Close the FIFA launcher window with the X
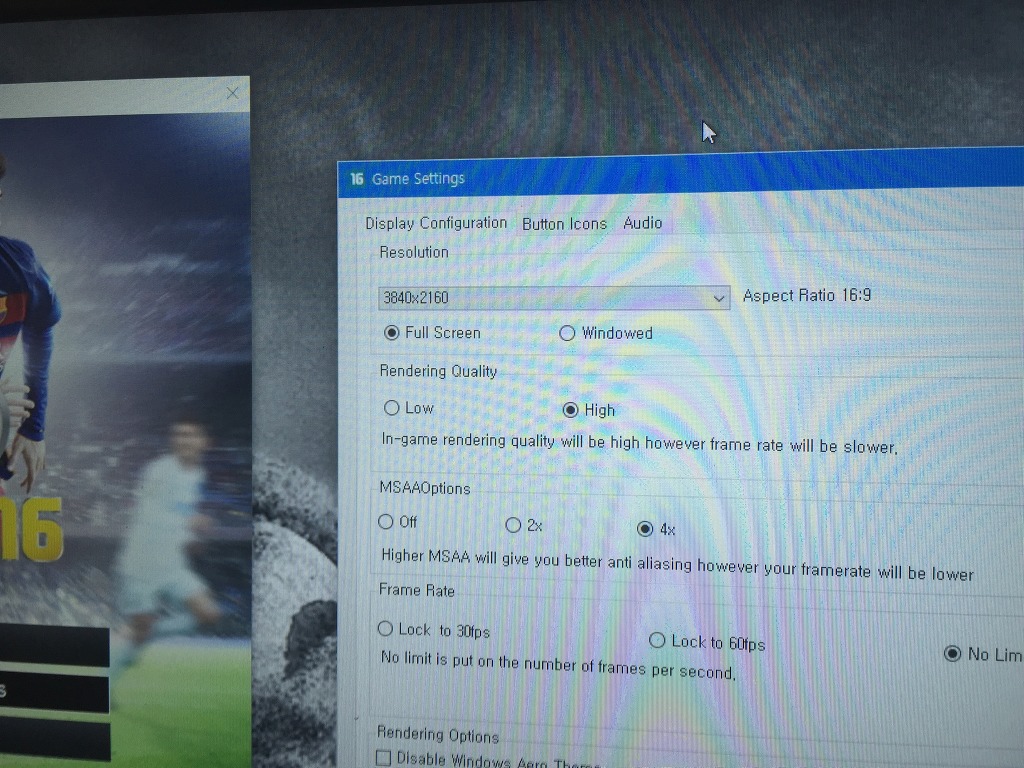 pyautogui.click(x=232, y=93)
